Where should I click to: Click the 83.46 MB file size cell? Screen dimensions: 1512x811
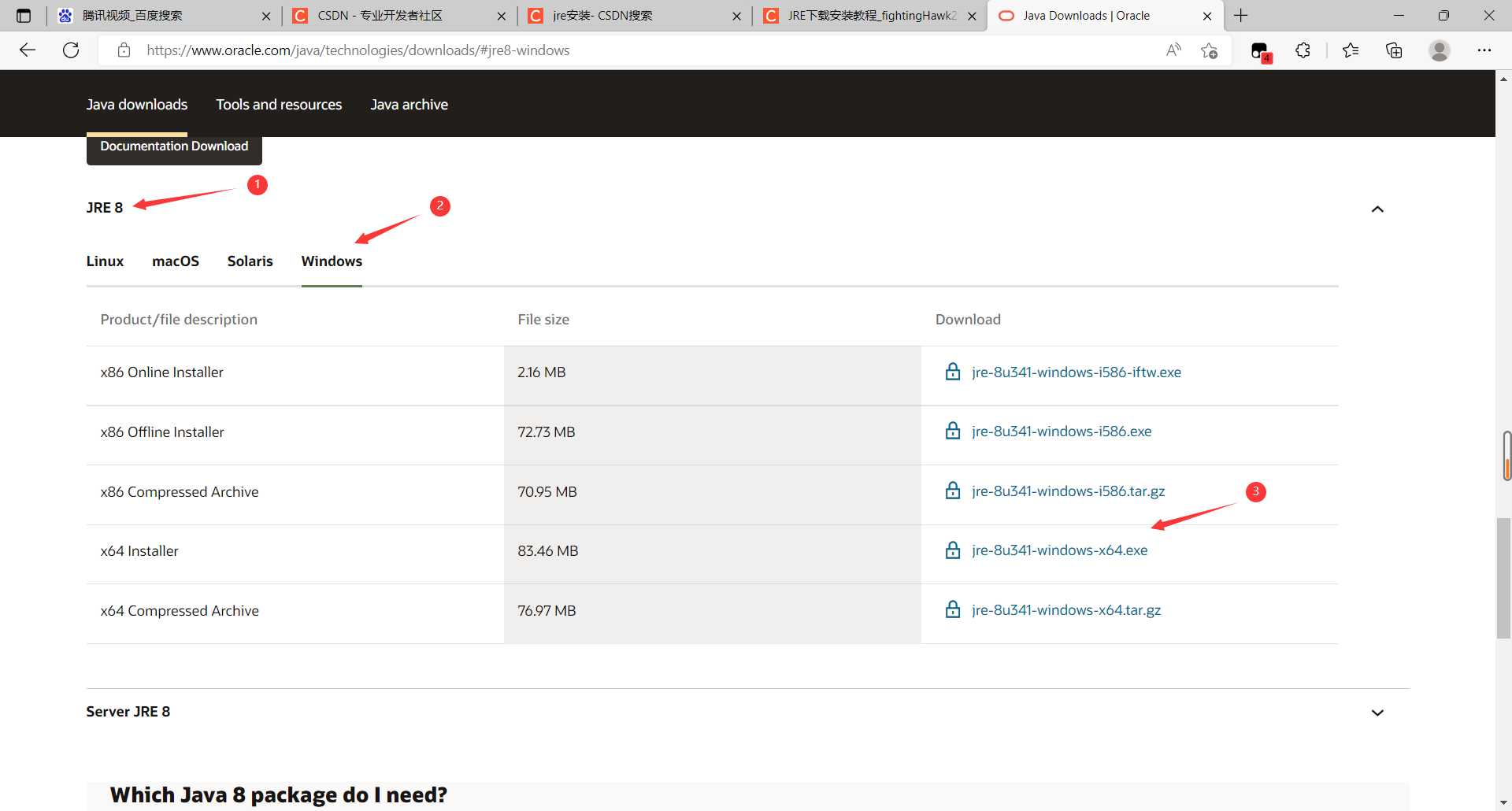click(713, 554)
